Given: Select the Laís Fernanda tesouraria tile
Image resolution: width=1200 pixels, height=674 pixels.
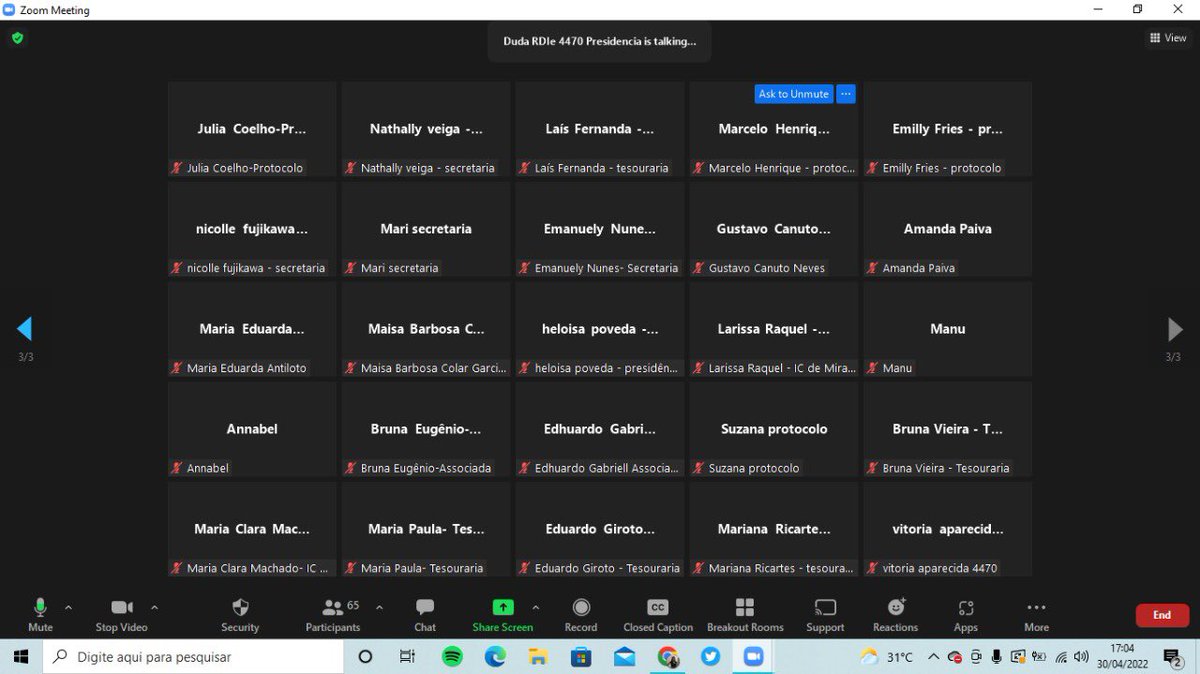Looking at the screenshot, I should click(x=600, y=129).
